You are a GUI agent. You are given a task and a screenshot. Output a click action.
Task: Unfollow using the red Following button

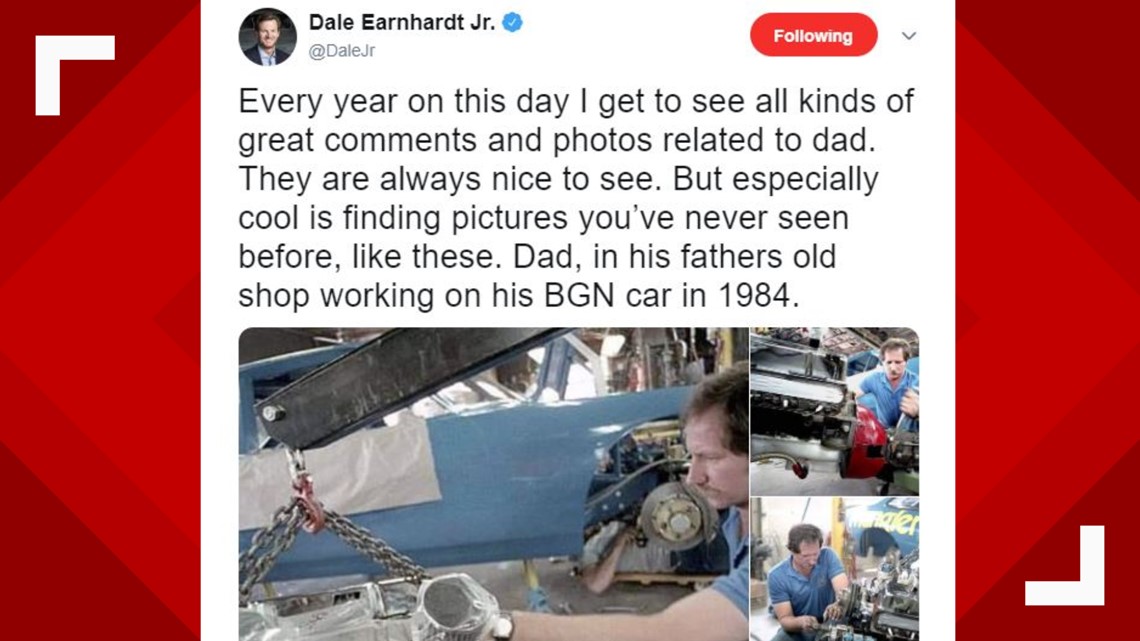814,35
